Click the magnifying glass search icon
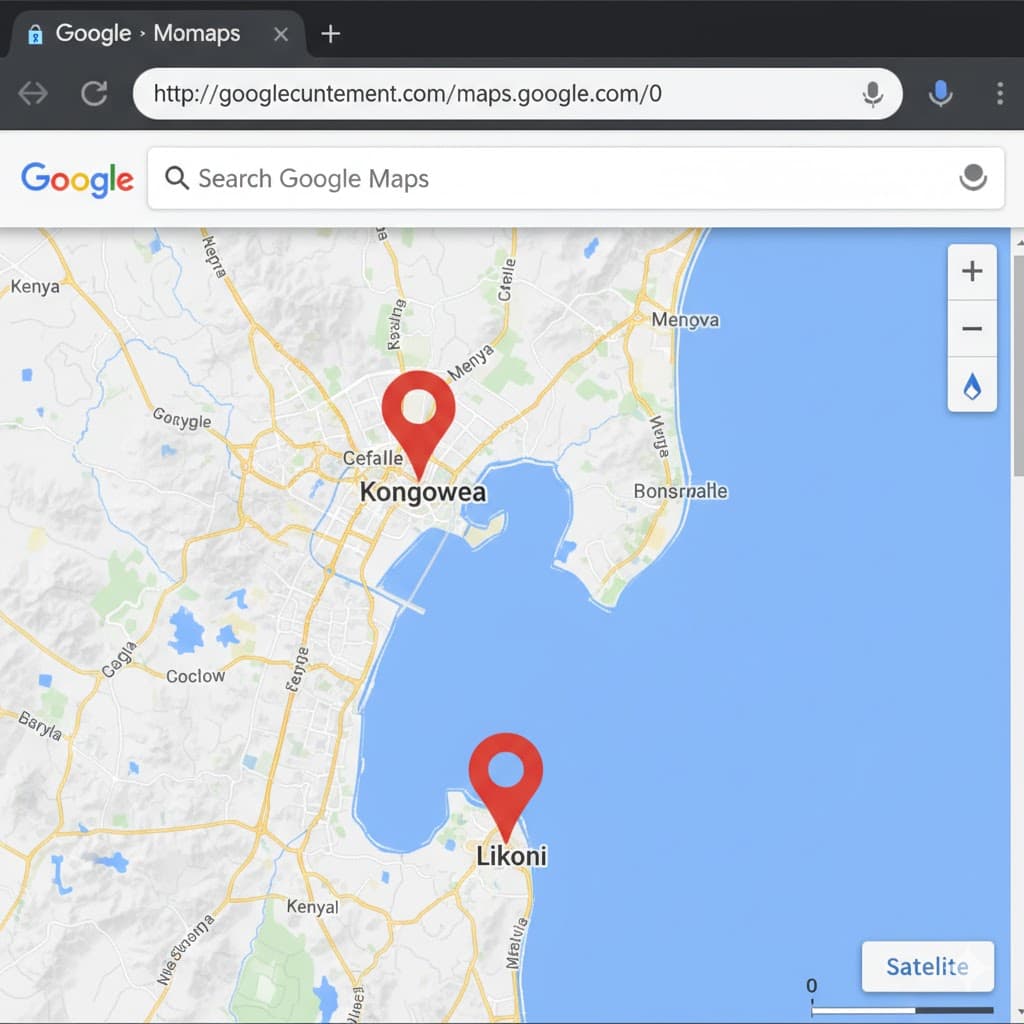 [x=177, y=179]
